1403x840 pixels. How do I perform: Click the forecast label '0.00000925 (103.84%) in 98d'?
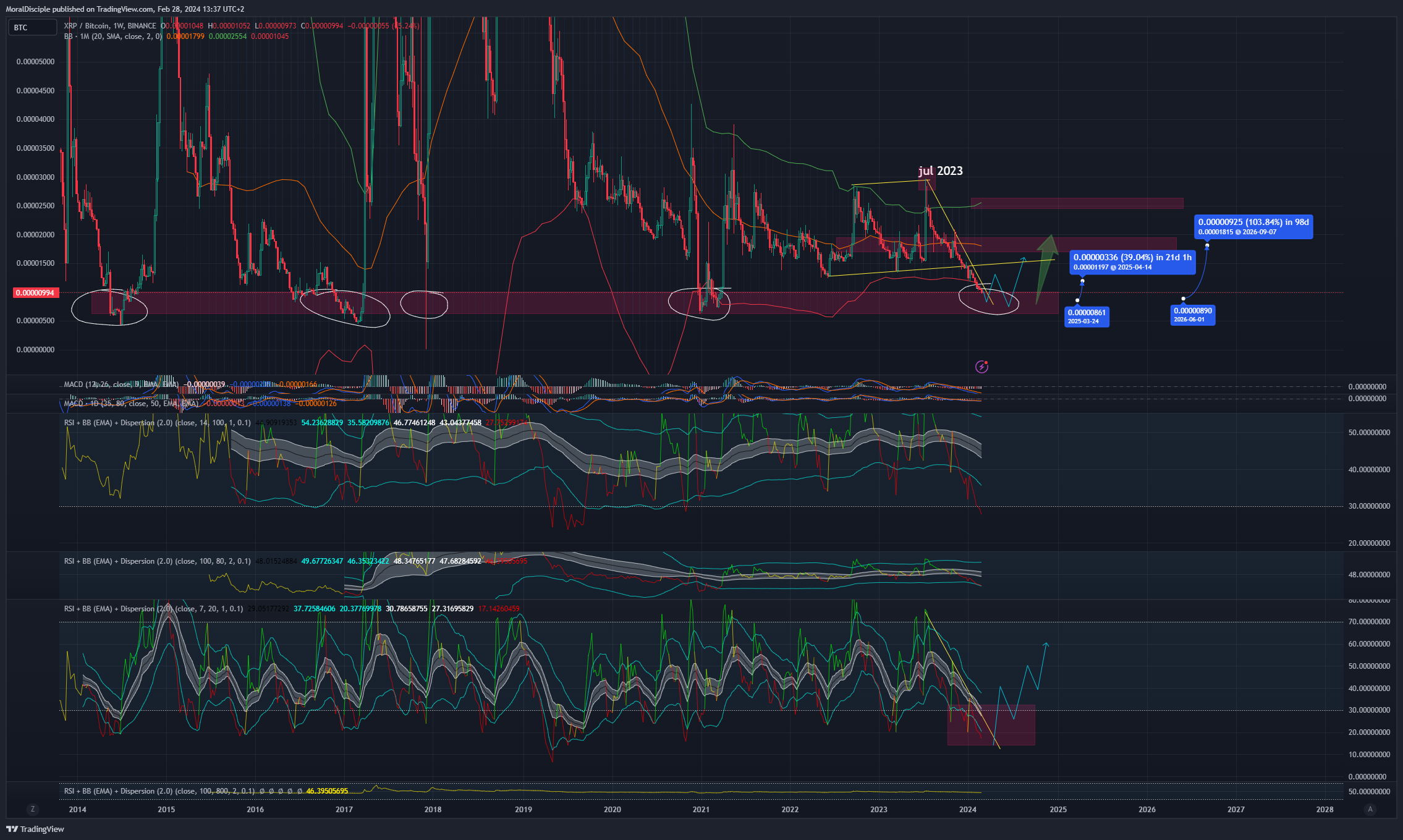pos(1253,227)
